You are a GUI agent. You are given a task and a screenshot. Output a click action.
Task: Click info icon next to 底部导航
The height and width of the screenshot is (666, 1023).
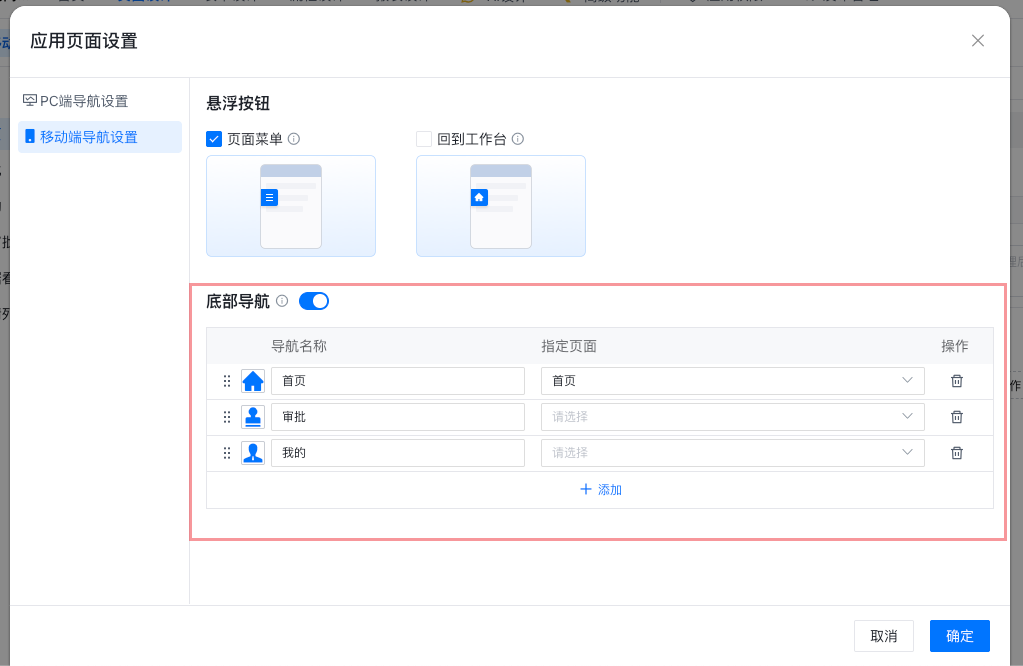pos(282,301)
